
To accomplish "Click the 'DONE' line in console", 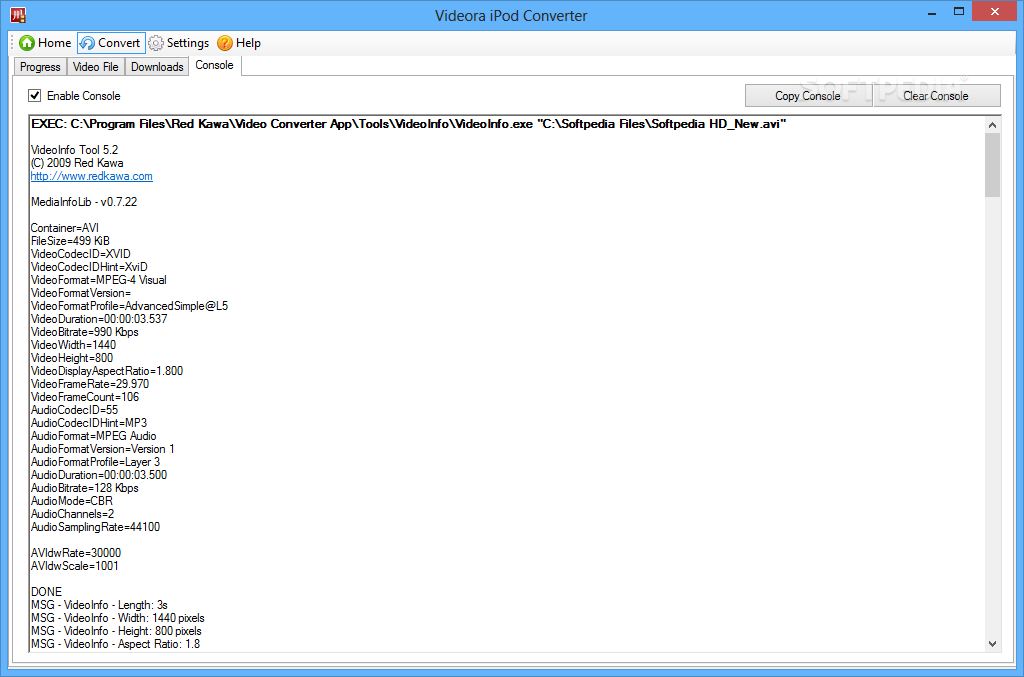I will (46, 592).
